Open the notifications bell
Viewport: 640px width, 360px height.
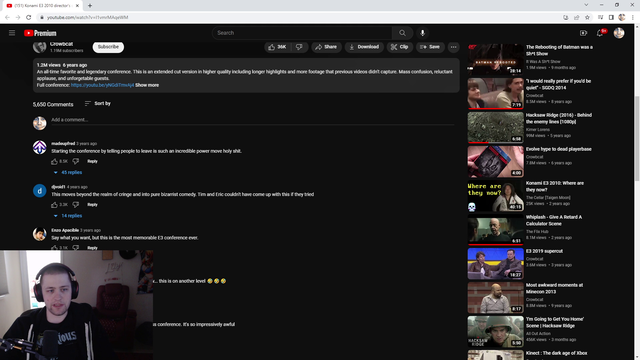(600, 33)
